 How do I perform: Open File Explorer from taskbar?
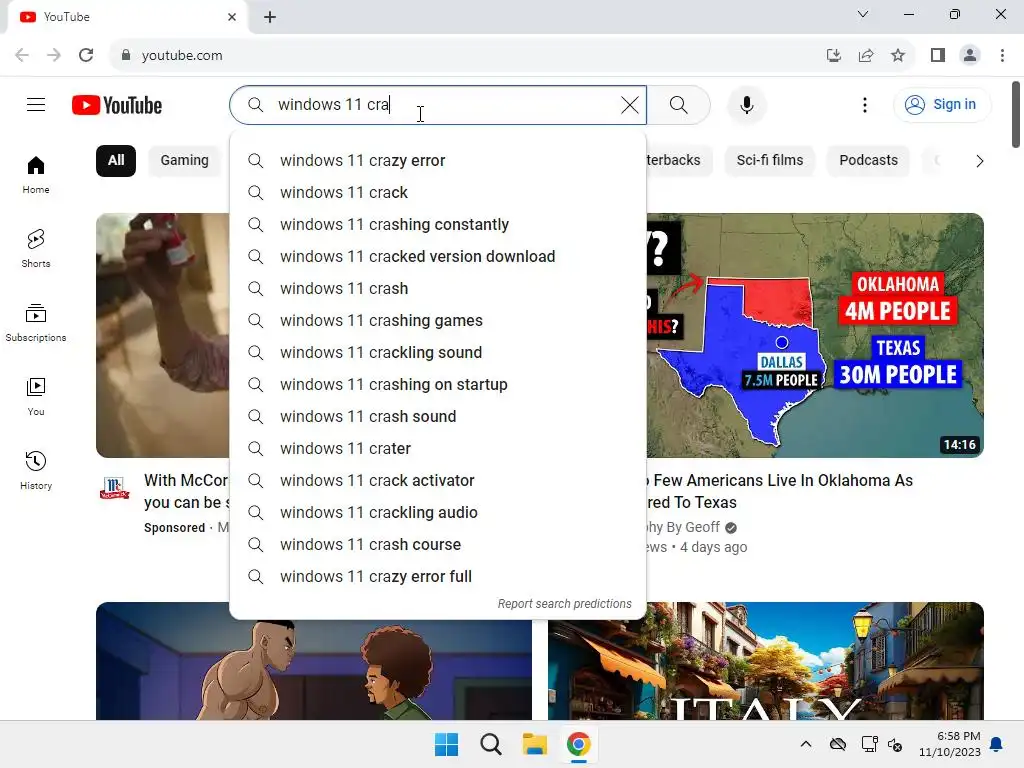coord(534,744)
